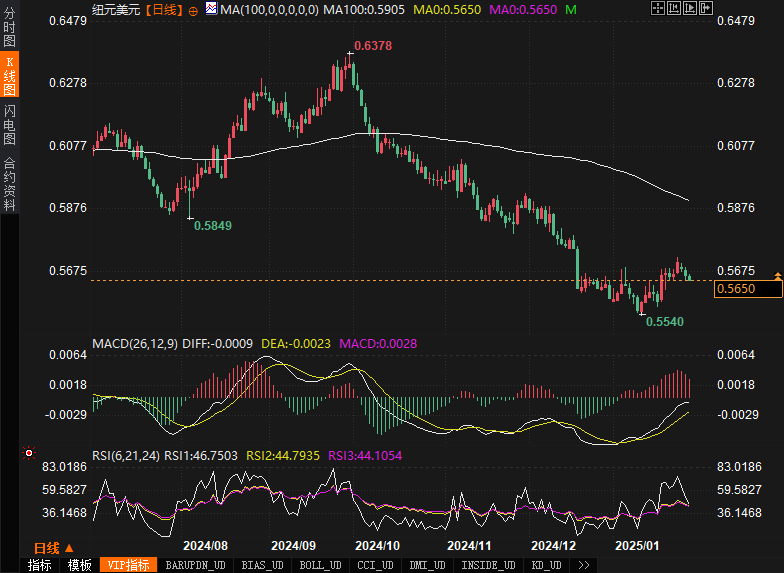The image size is (784, 573).
Task: Switch to the 分时图 view in the sidebar
Action: click(9, 28)
